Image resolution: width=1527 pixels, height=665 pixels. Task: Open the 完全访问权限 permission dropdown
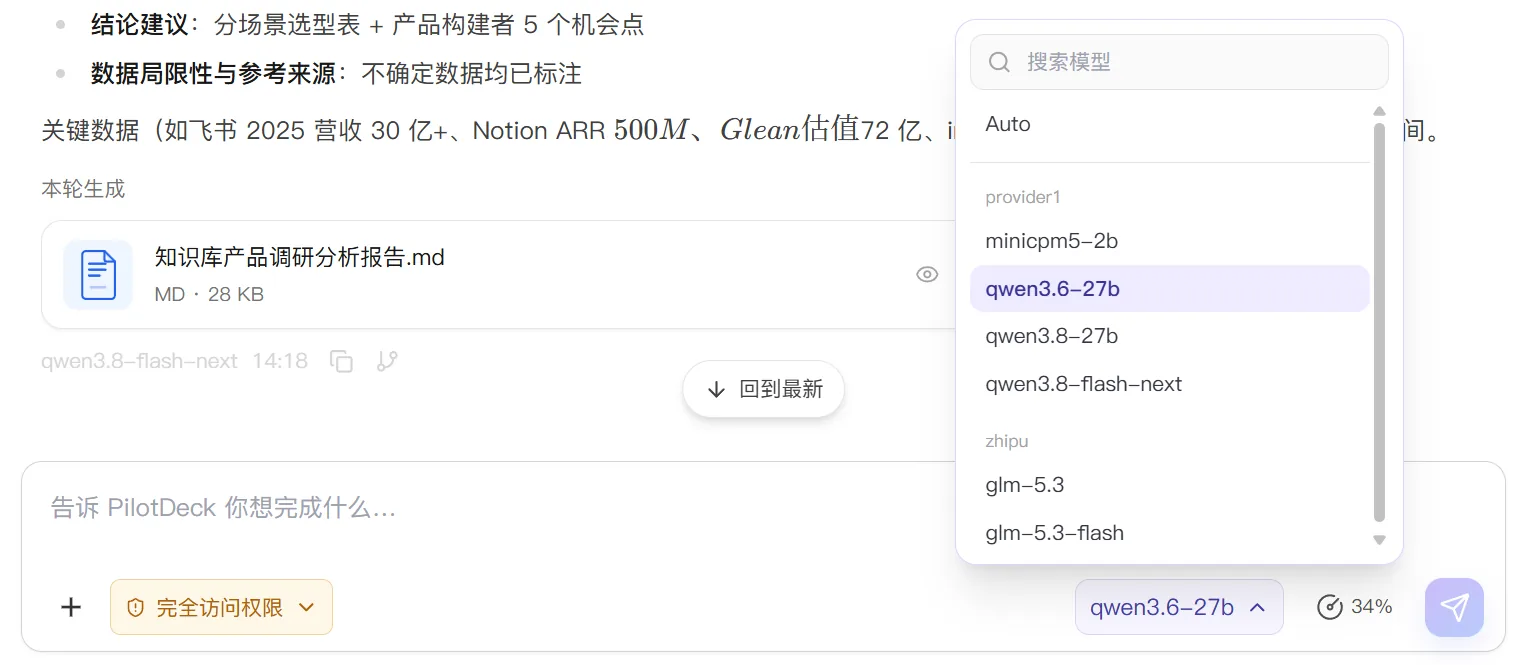click(221, 607)
